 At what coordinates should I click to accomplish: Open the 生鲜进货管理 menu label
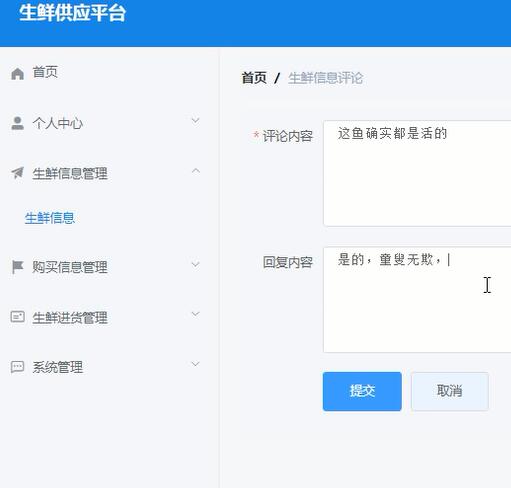(70, 318)
